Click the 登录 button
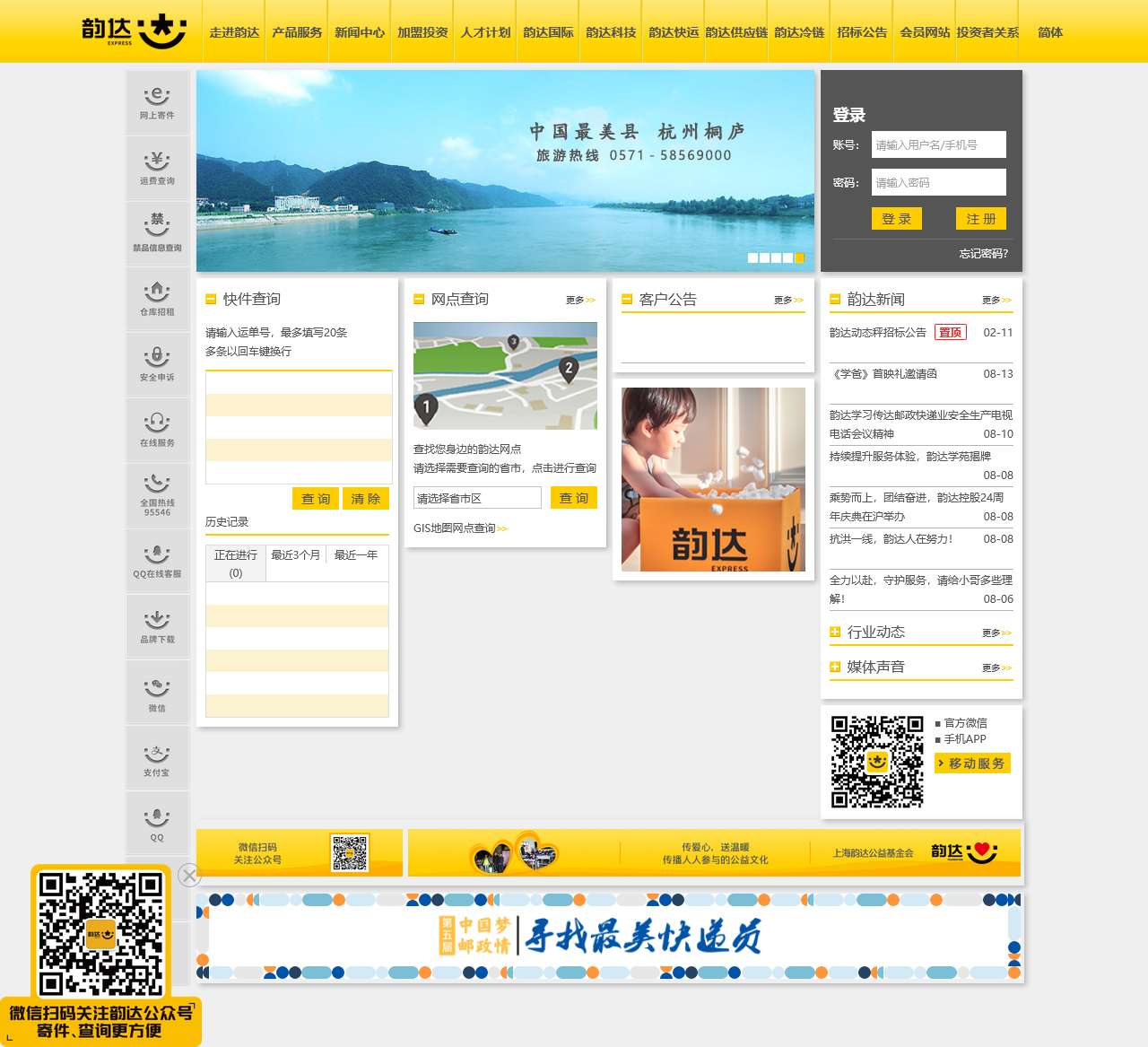 [x=897, y=219]
